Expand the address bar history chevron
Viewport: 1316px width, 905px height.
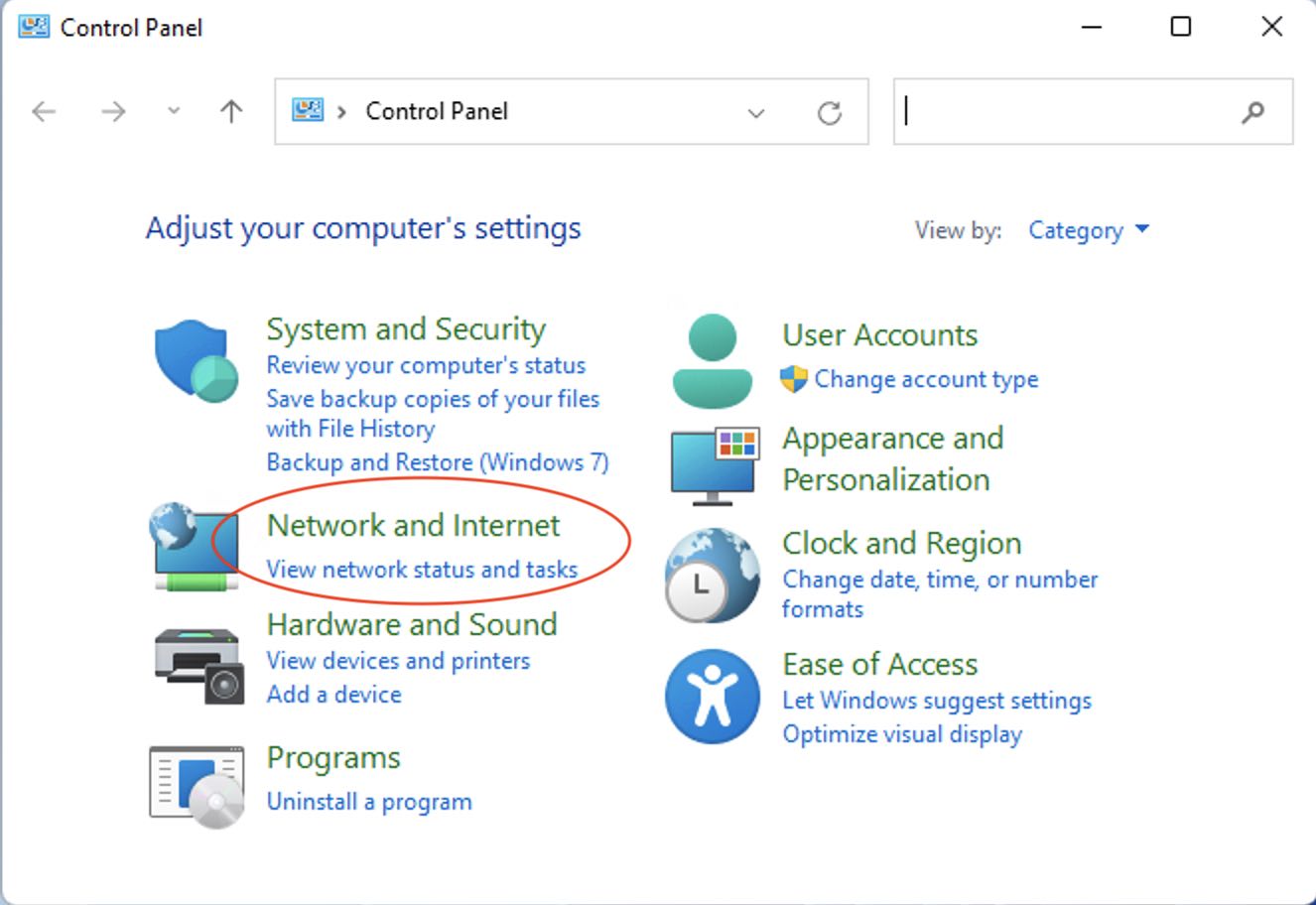click(756, 113)
